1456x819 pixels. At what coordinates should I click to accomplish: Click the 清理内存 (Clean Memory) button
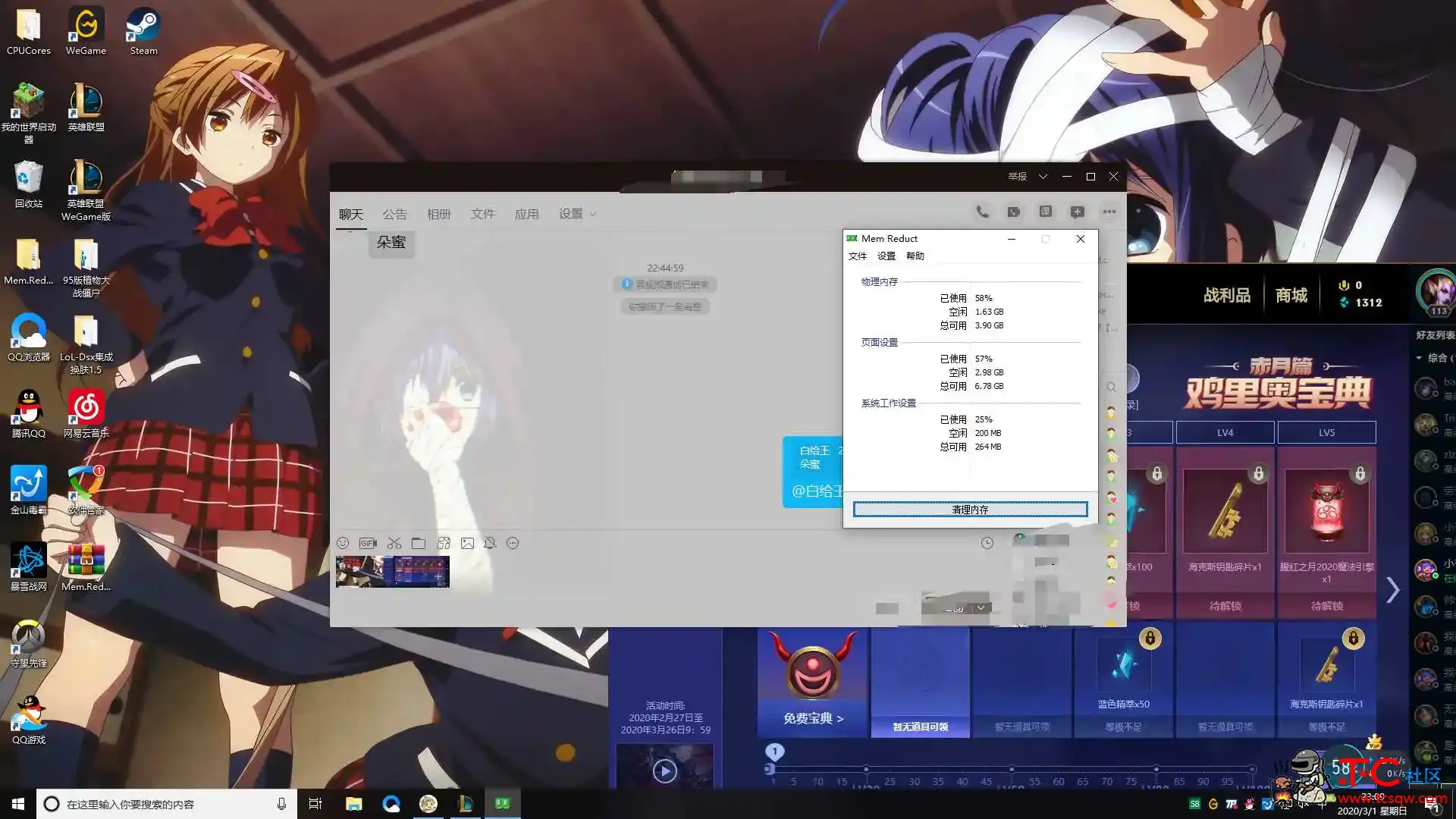click(x=969, y=509)
